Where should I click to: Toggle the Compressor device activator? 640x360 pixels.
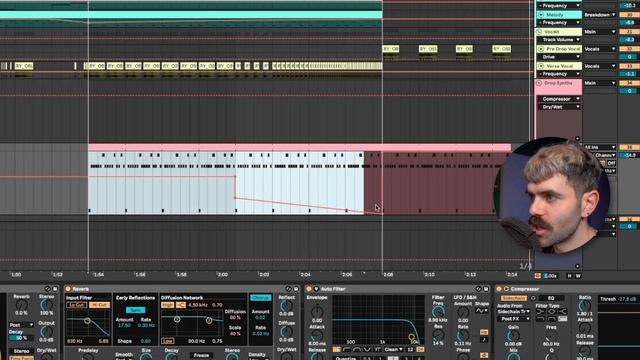click(x=499, y=289)
